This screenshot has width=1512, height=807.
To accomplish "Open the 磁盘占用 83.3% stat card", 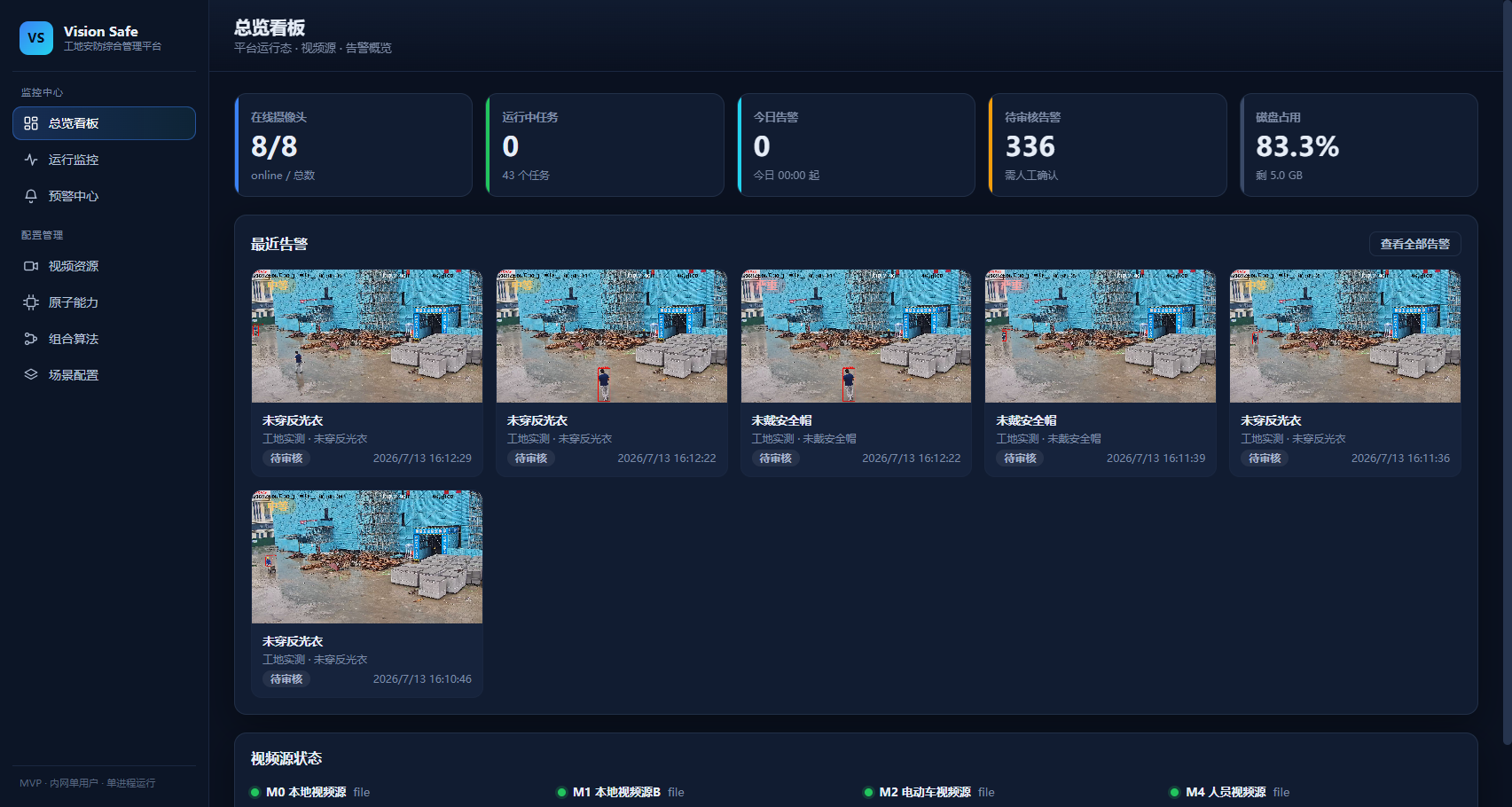I will coord(1359,145).
